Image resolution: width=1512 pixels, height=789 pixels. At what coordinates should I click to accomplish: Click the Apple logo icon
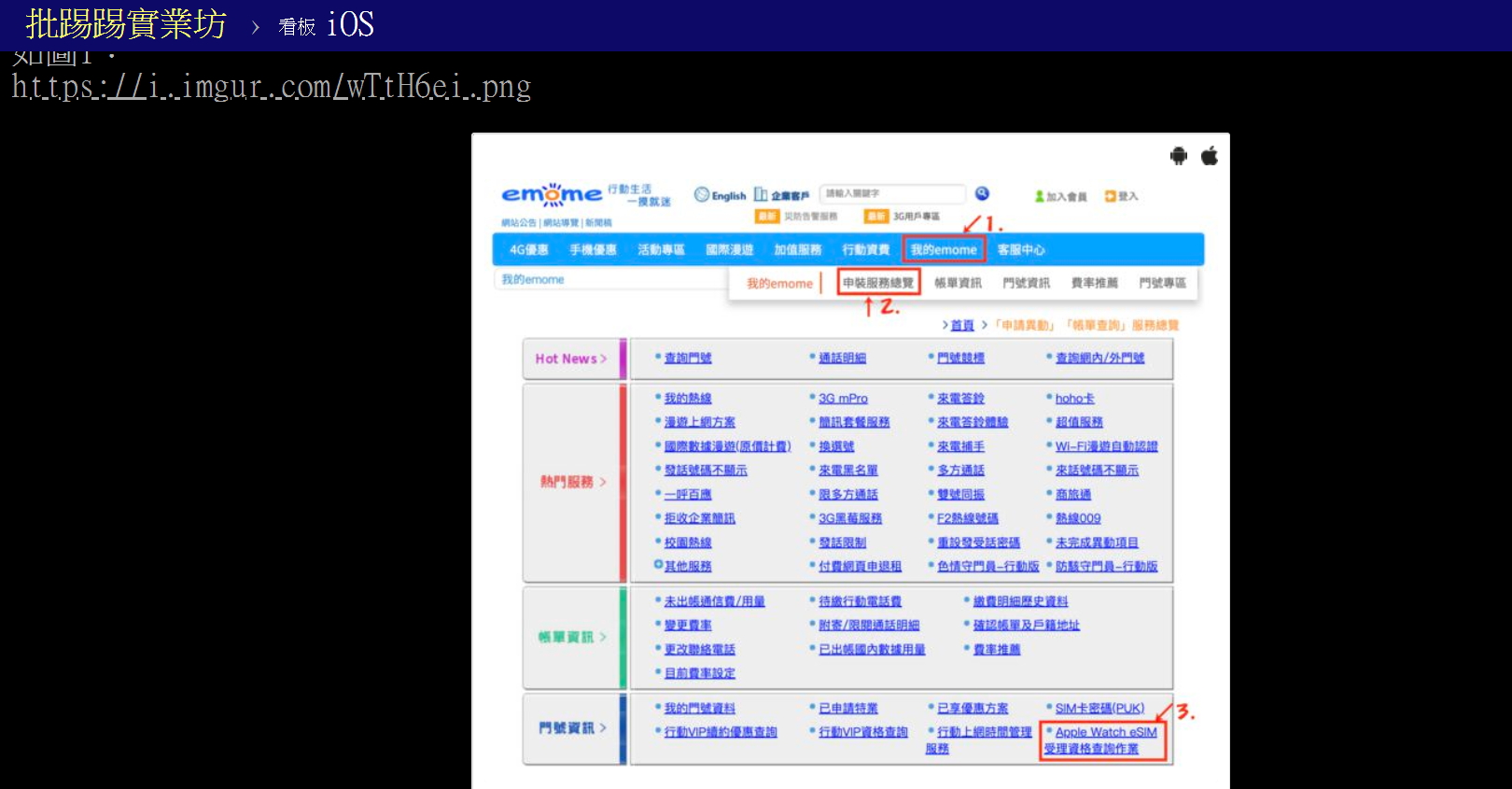(1210, 156)
